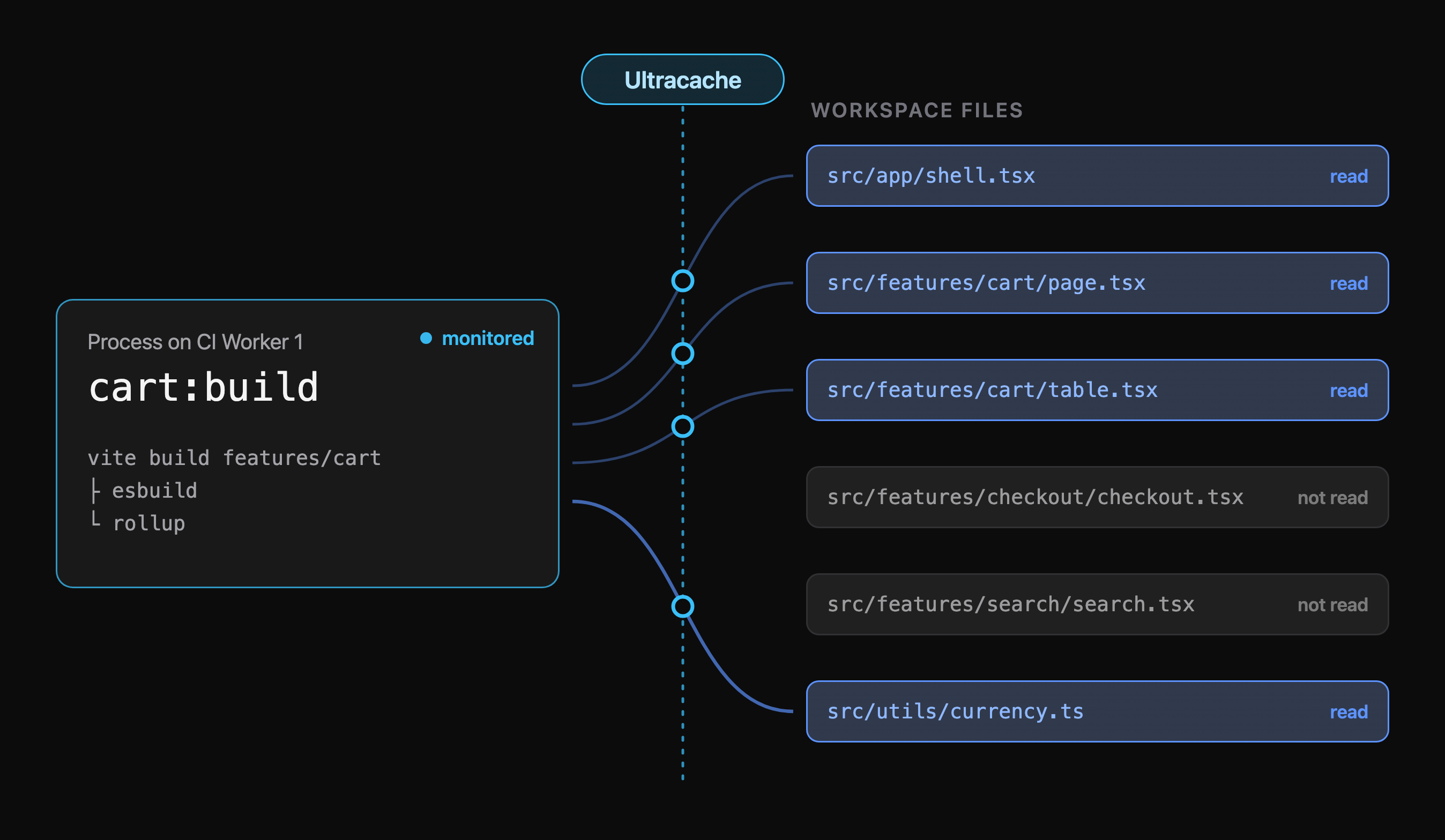Click the ring node on page.tsx connection
Screen dimensions: 1445x840
tap(682, 354)
